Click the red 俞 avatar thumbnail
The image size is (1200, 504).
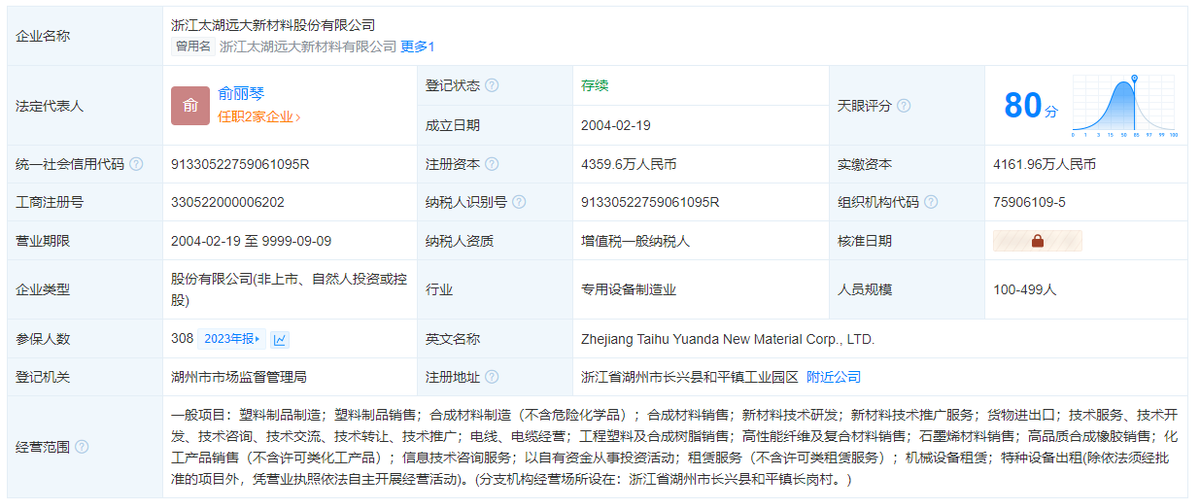(190, 106)
